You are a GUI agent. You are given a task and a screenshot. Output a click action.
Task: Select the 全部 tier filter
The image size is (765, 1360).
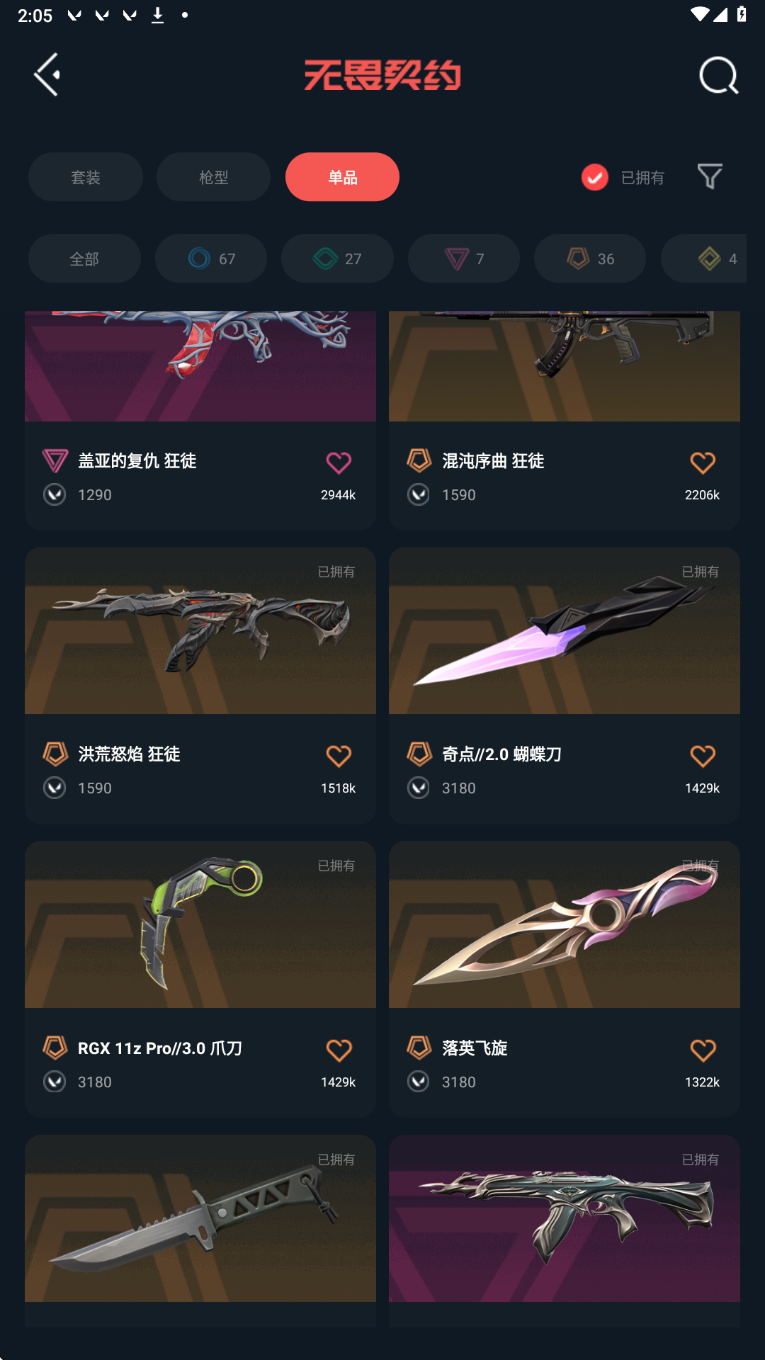(x=85, y=259)
